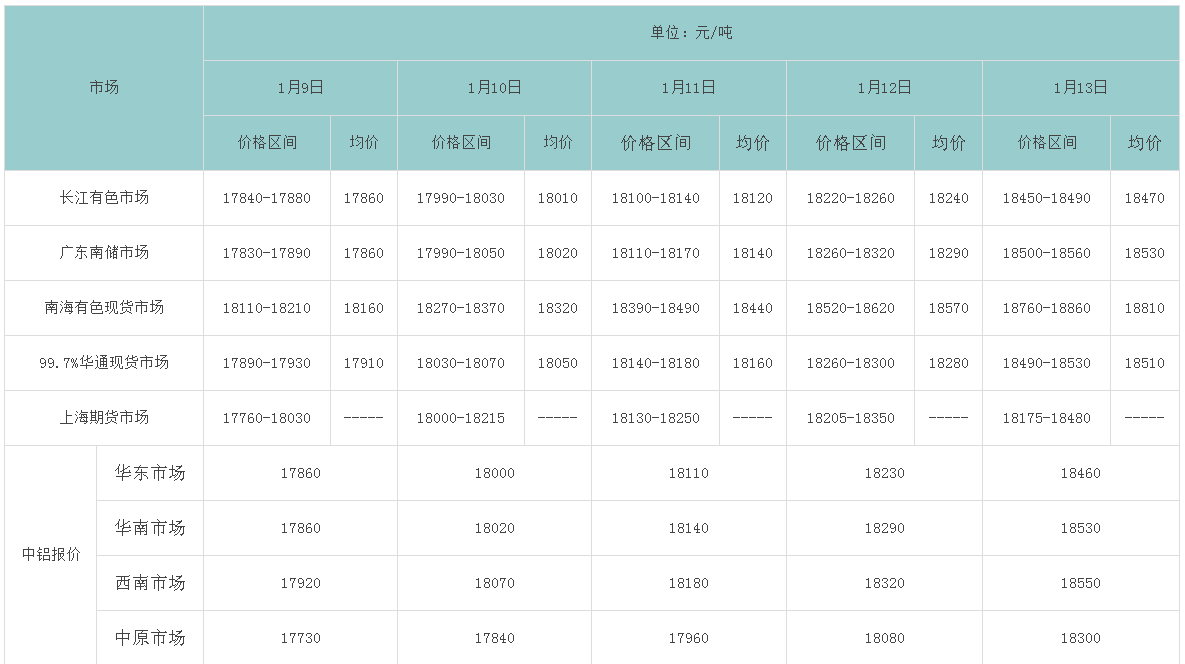Select the 中原市场 sub-row label

(150, 638)
